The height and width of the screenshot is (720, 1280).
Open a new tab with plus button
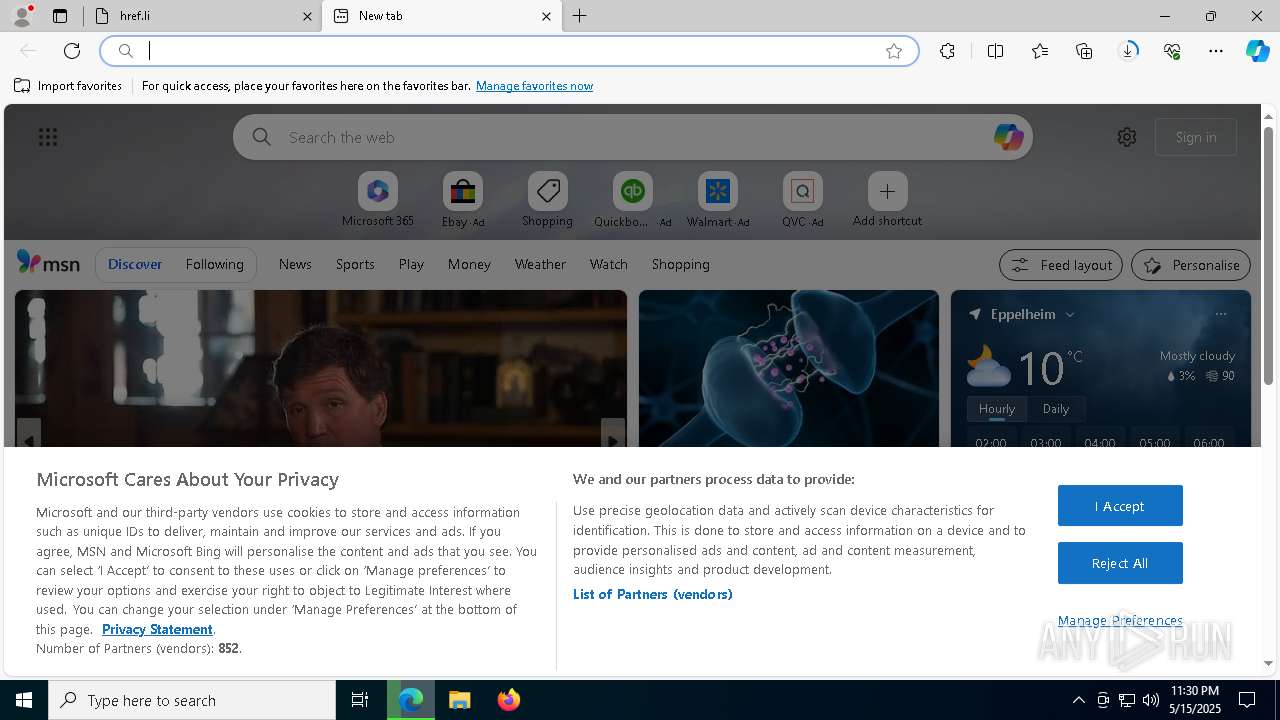pos(580,16)
